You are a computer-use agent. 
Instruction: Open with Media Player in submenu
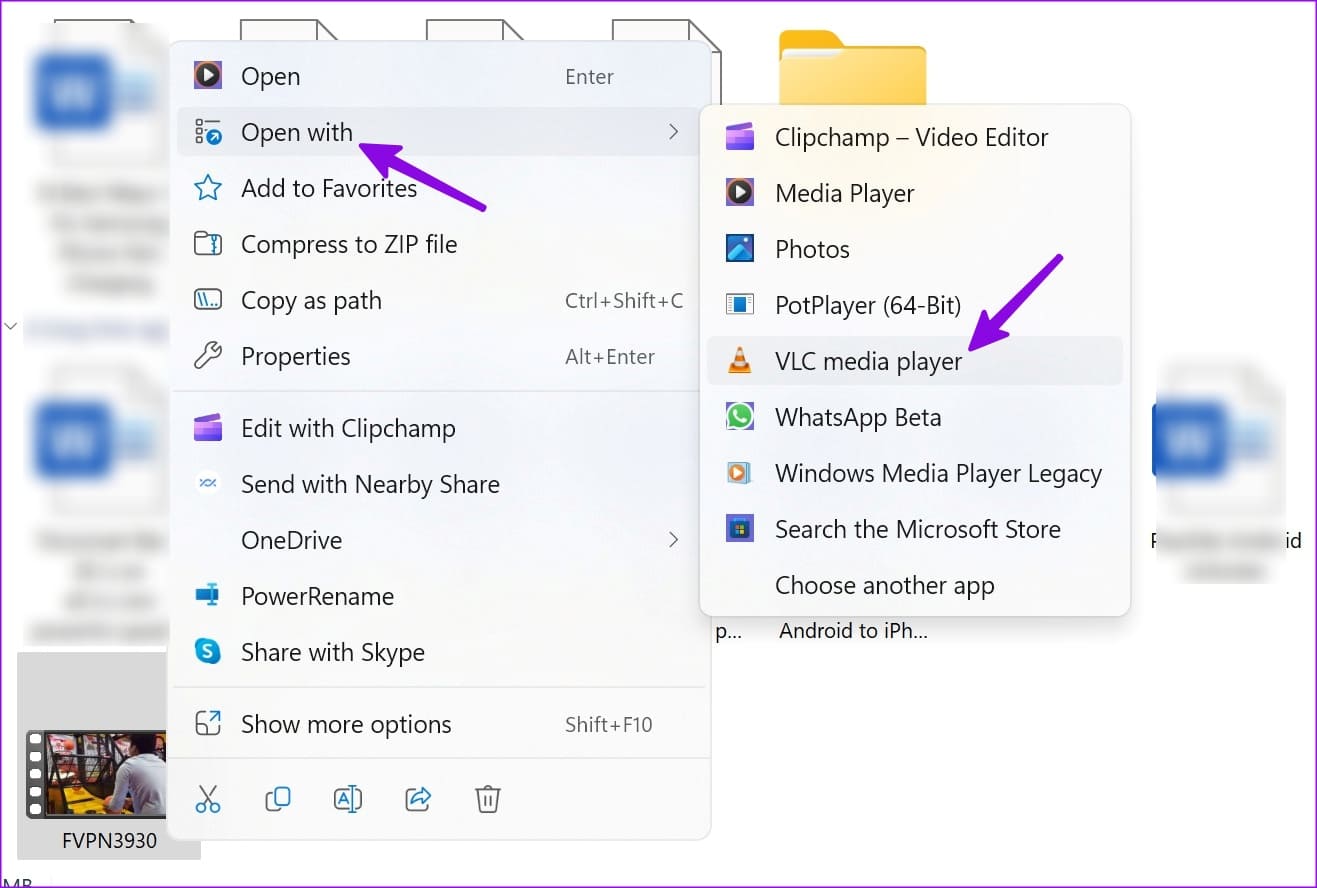[915, 193]
